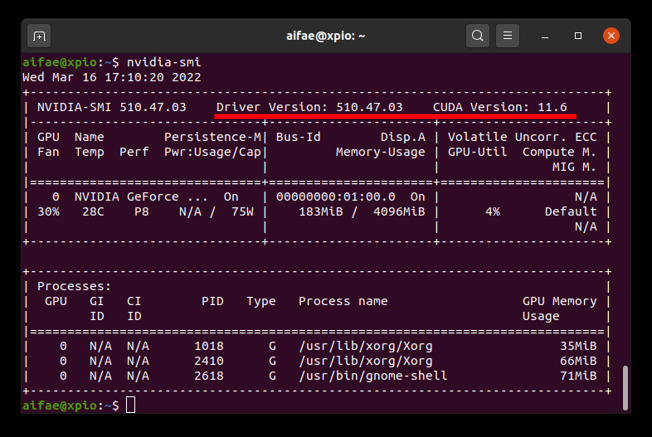Click the window title aifae@xpio: ~
The height and width of the screenshot is (437, 652).
(326, 36)
